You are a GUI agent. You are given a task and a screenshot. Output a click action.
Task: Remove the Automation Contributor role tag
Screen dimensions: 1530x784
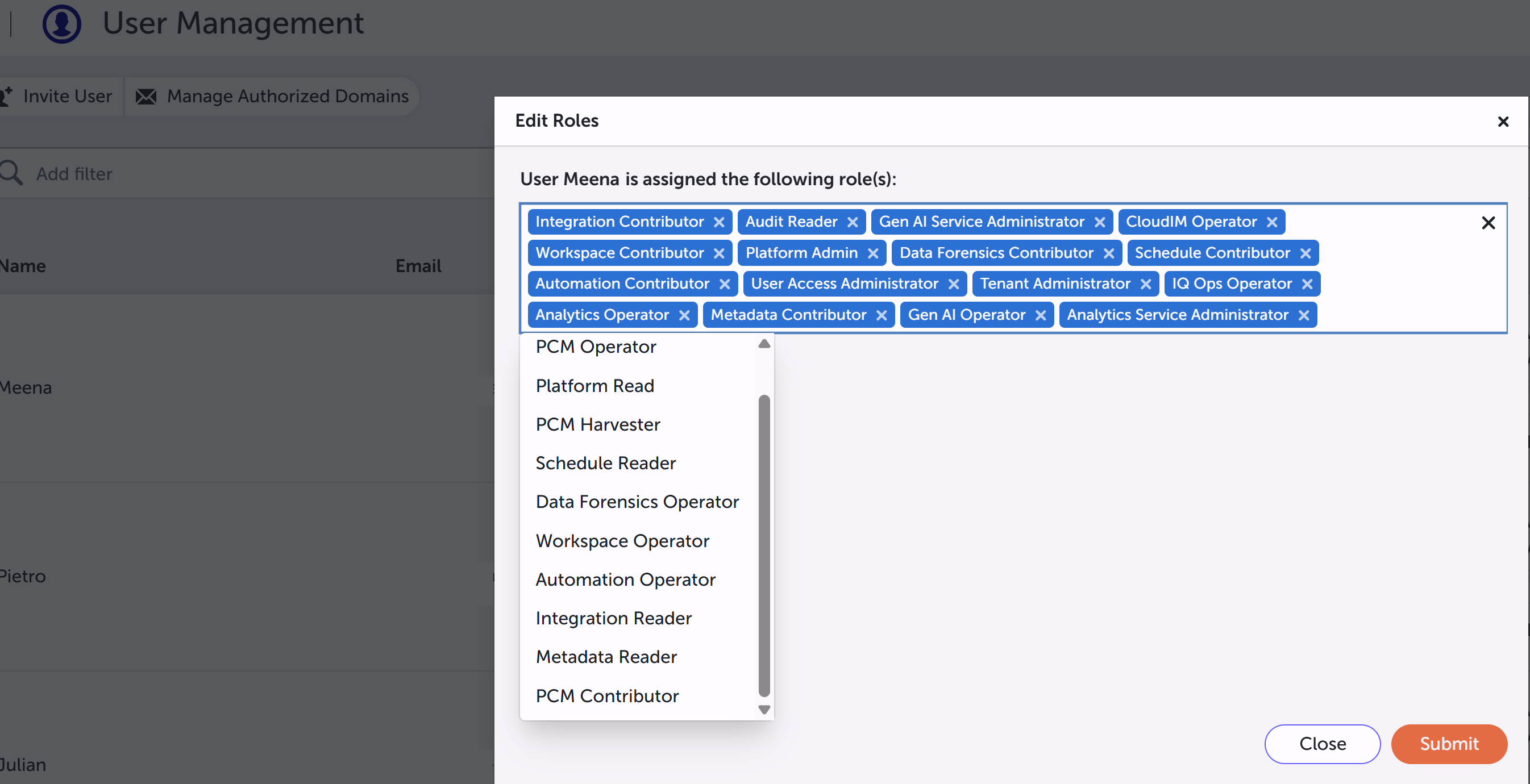(x=724, y=284)
